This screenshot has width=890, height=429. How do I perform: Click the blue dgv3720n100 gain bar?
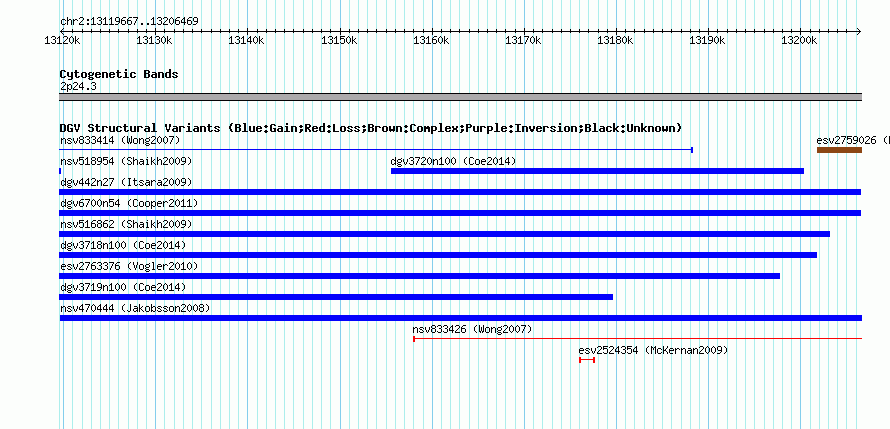pyautogui.click(x=597, y=171)
